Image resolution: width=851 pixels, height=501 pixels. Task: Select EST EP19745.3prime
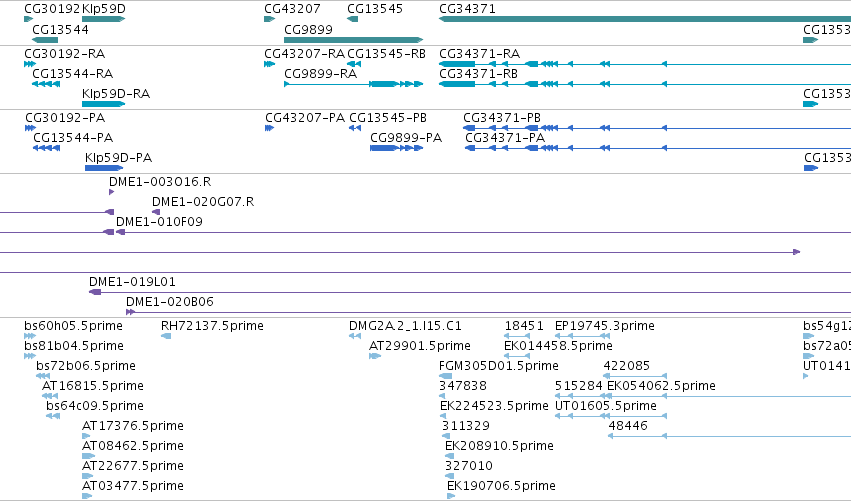coord(582,336)
